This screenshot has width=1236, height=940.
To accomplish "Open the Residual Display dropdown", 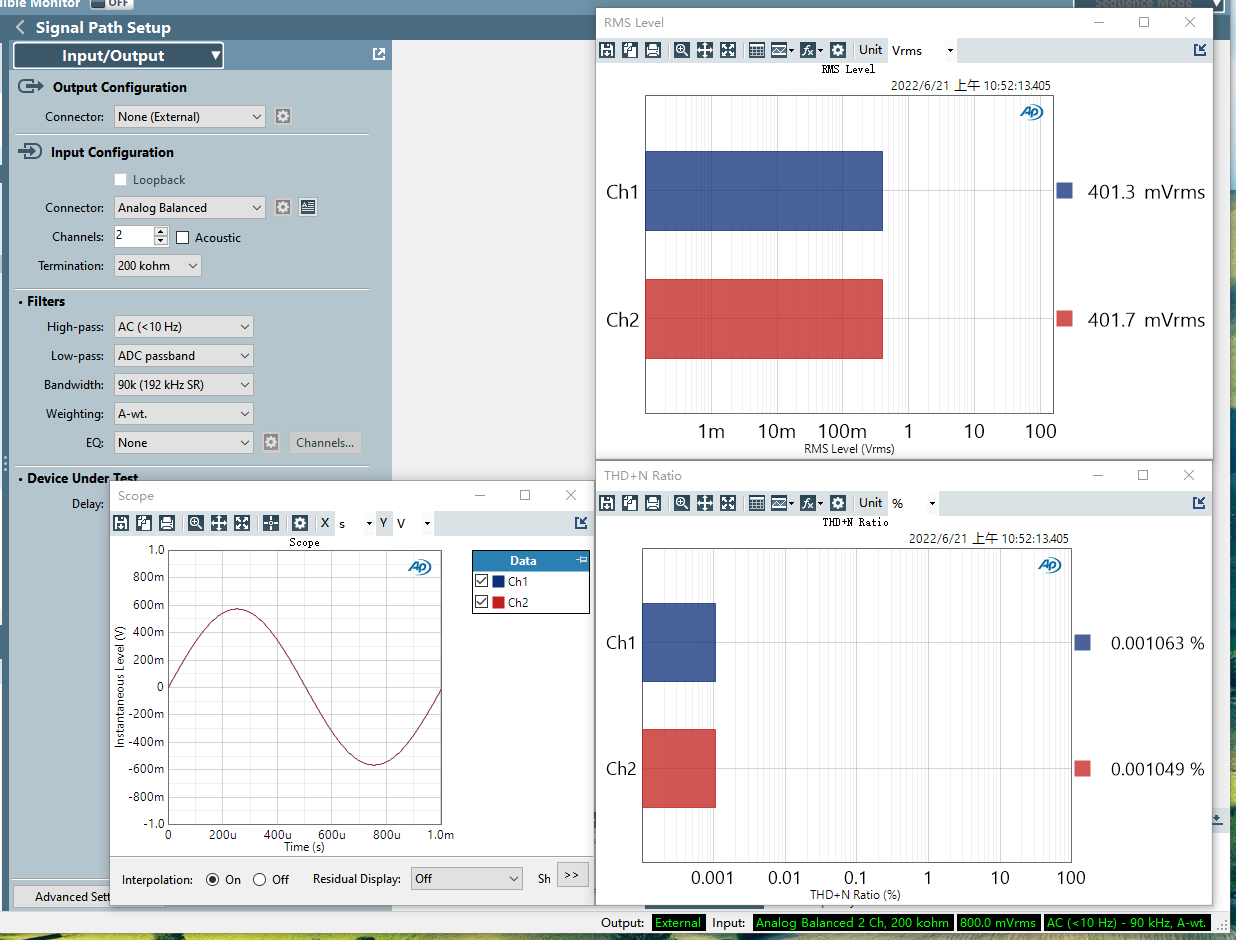I will [467, 879].
